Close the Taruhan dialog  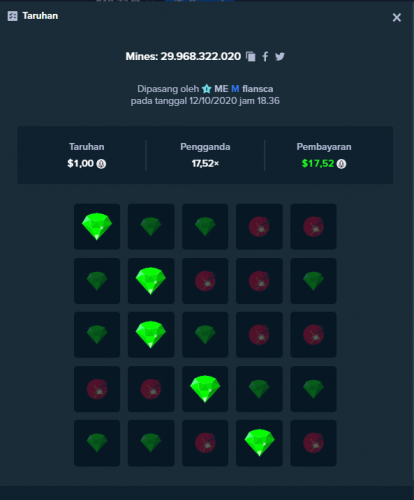tap(397, 17)
